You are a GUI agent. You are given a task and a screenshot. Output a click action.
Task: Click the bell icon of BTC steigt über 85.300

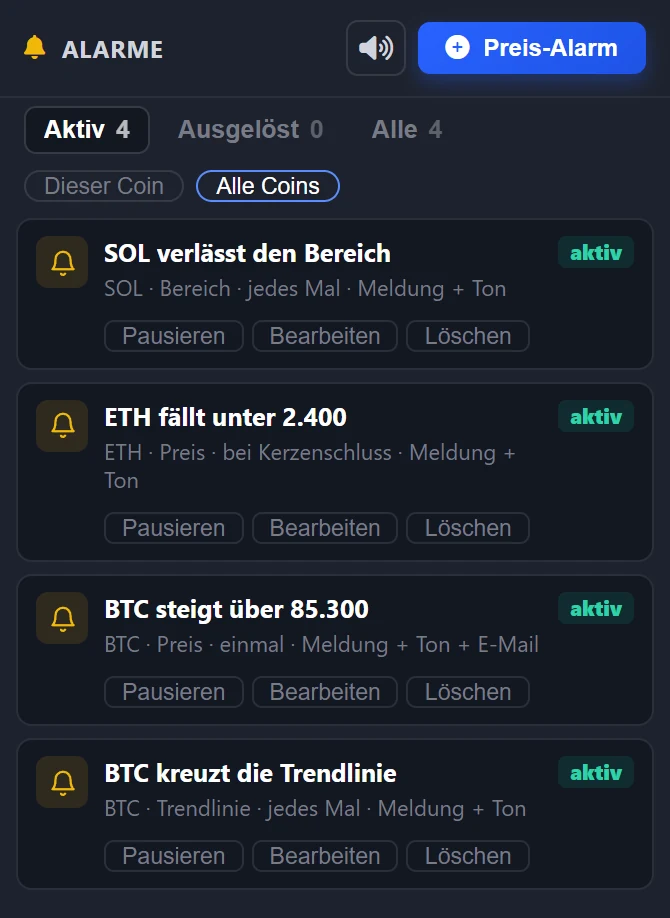point(62,618)
